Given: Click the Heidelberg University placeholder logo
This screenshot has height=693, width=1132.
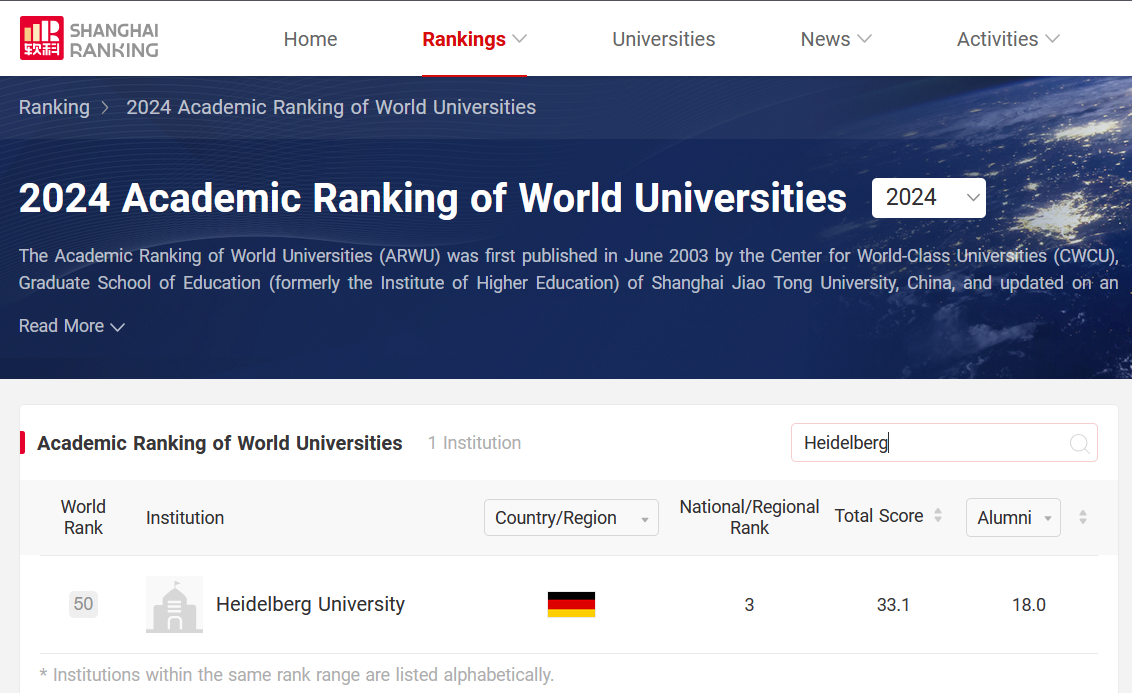Looking at the screenshot, I should point(174,604).
